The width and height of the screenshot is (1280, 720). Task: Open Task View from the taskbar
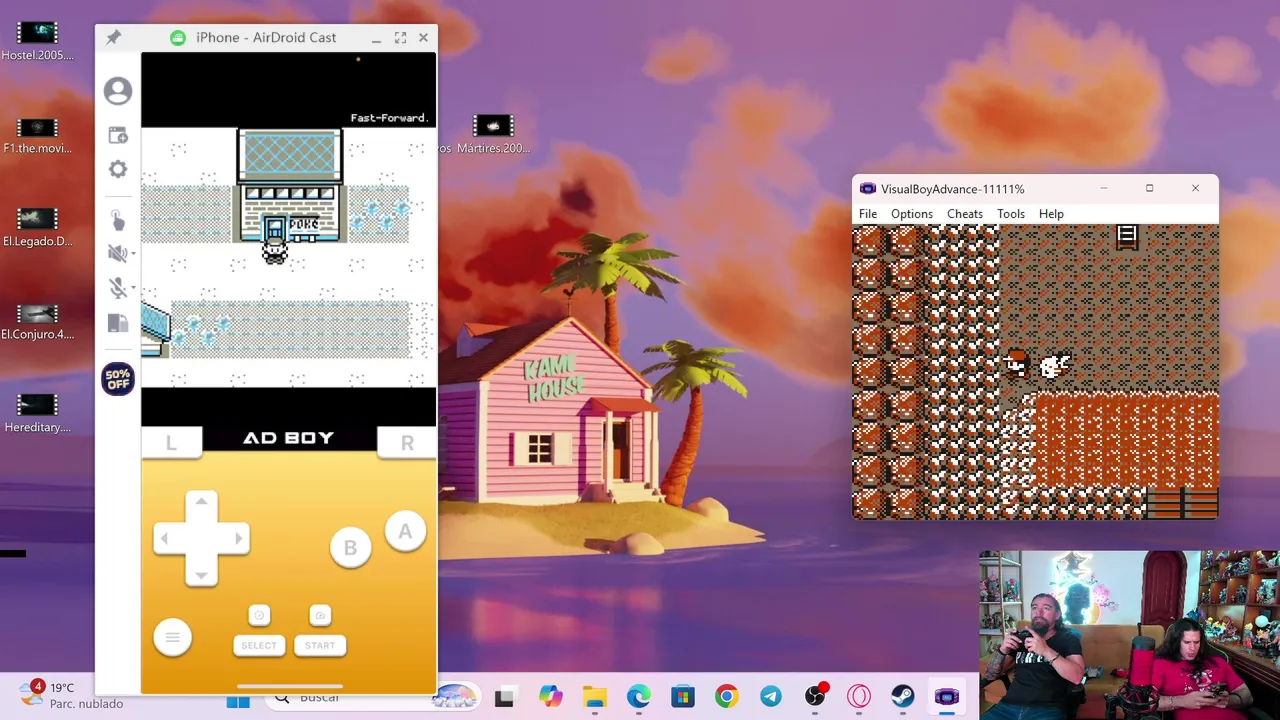click(504, 697)
